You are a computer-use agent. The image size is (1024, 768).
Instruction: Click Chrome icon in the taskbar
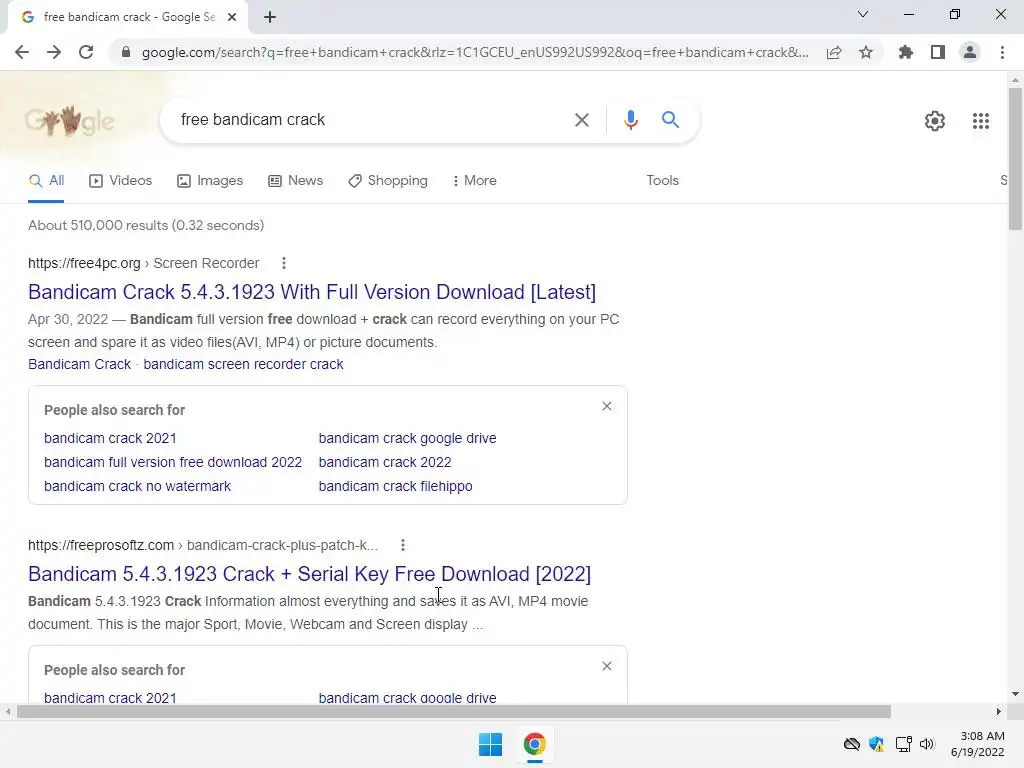point(534,744)
